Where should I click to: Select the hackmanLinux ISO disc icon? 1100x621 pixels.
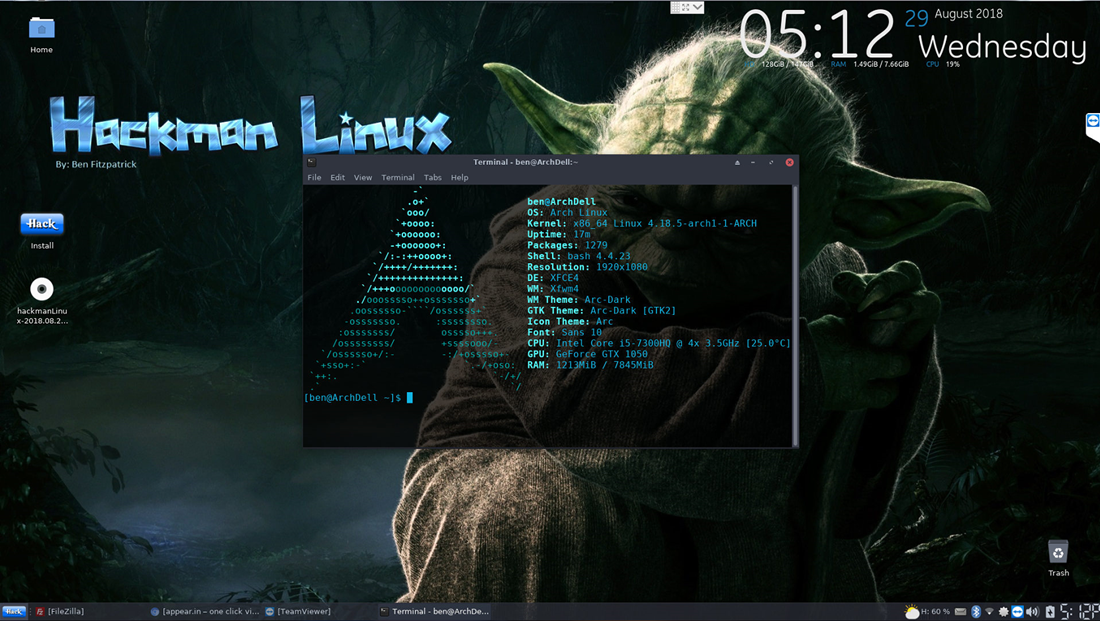click(42, 300)
